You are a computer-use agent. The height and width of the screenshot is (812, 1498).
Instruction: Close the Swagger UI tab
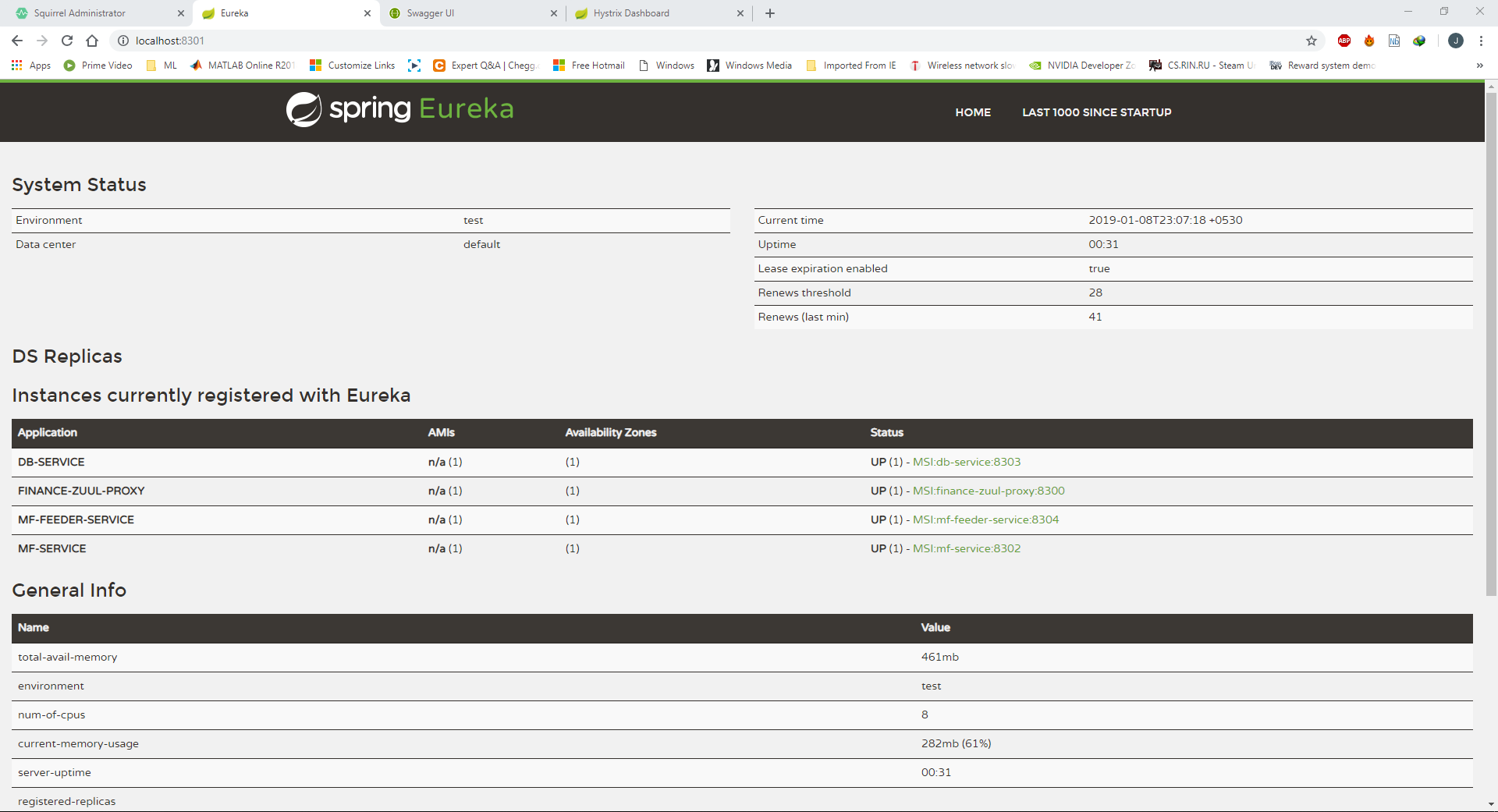554,13
